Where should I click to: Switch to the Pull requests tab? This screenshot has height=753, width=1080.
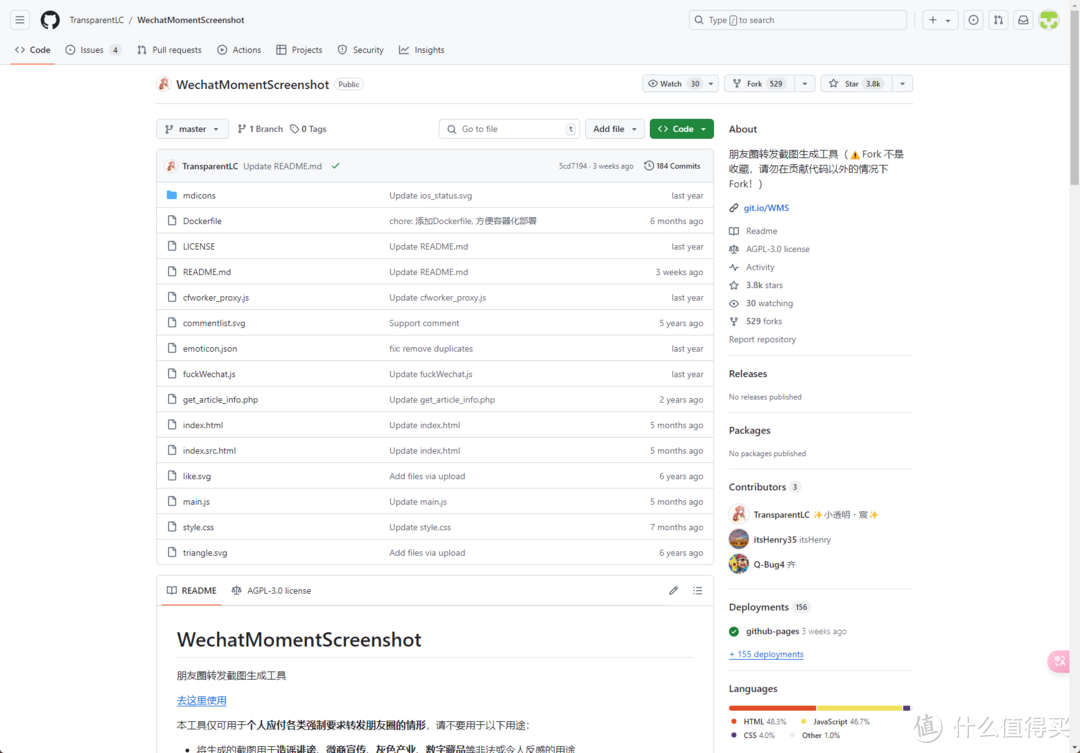click(169, 50)
